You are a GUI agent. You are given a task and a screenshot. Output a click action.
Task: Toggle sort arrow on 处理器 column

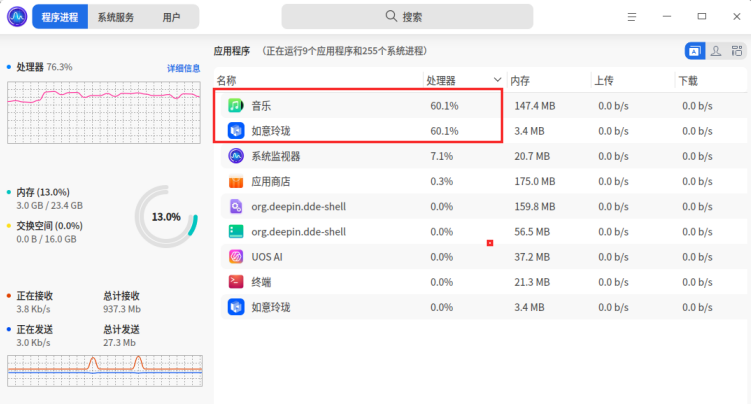point(497,80)
